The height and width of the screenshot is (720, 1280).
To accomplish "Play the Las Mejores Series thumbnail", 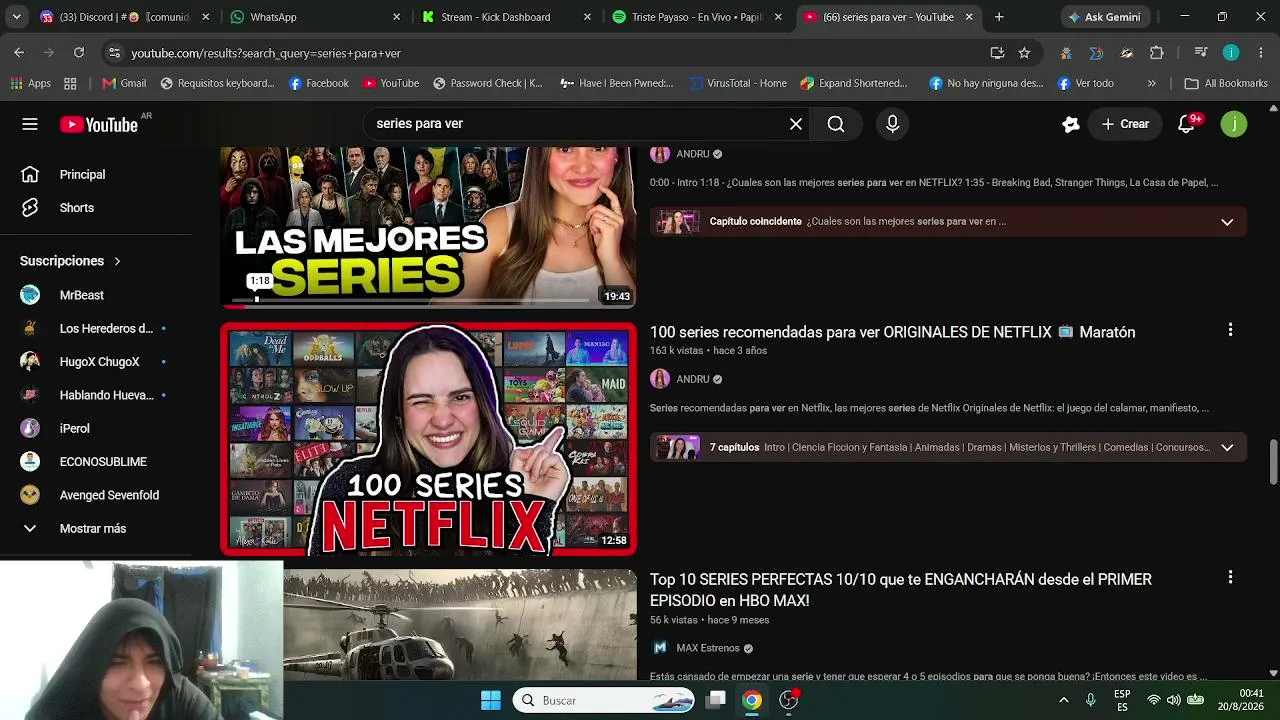I will click(428, 227).
